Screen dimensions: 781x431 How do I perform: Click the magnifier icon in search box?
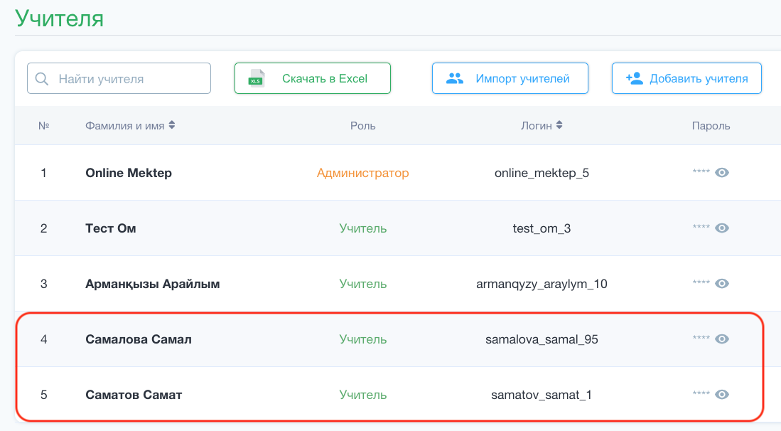click(42, 79)
